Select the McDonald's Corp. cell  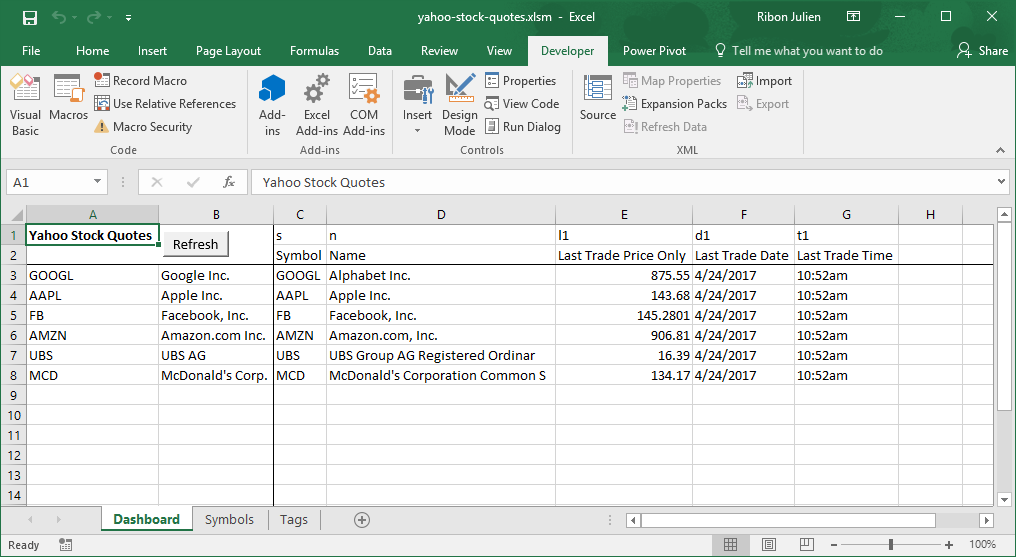(x=216, y=376)
